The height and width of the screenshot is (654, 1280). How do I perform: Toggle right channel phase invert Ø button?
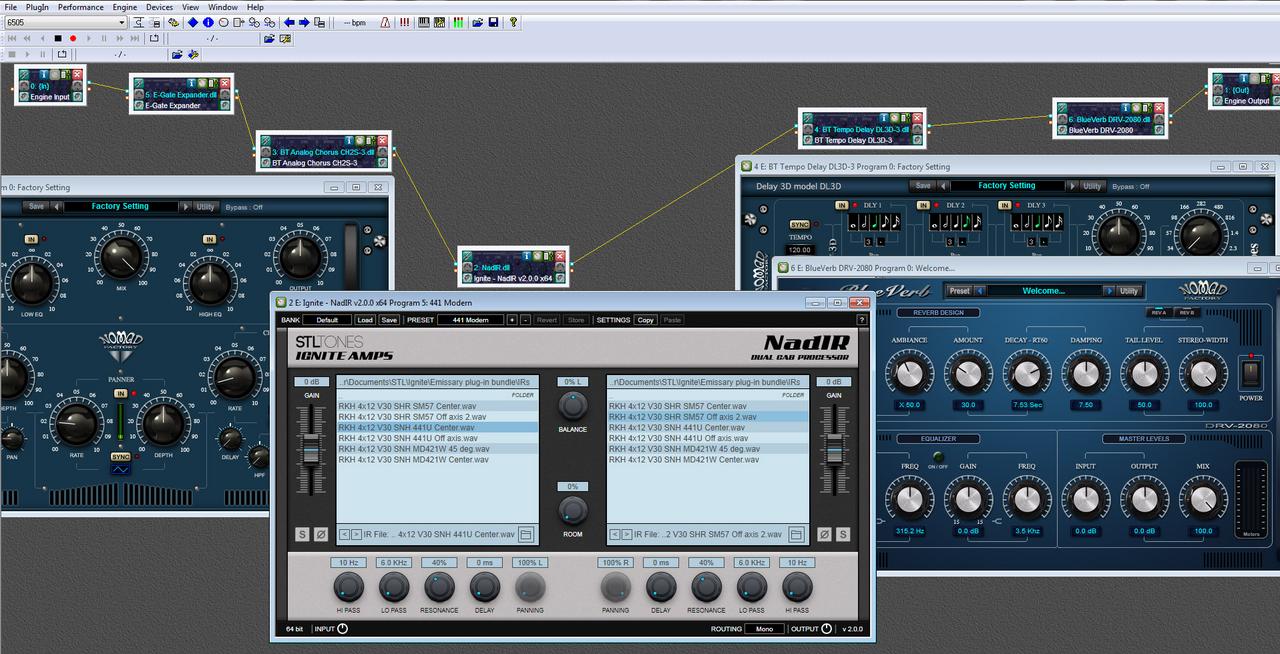click(x=824, y=535)
